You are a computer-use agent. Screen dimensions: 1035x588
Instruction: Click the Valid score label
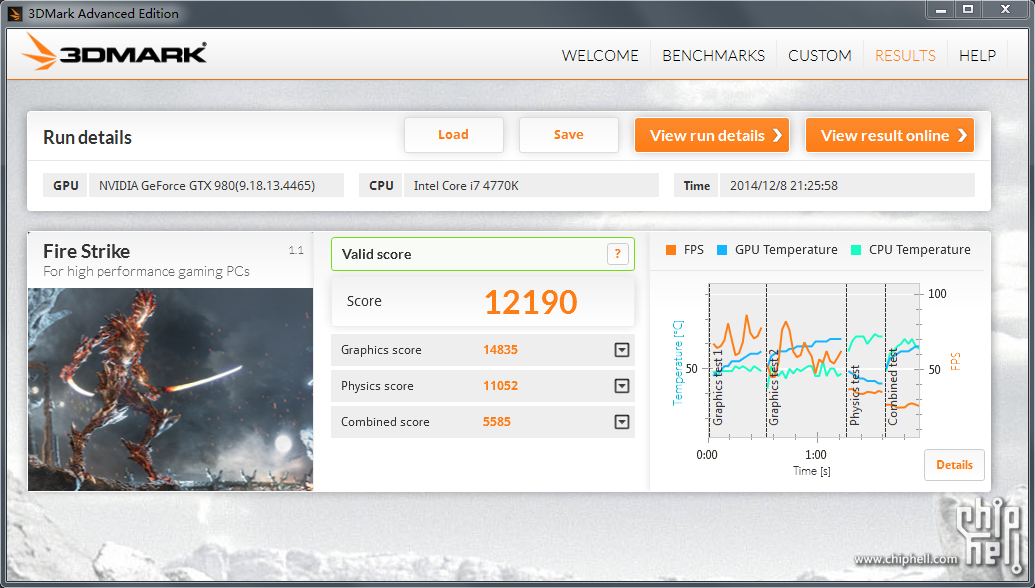[x=376, y=254]
